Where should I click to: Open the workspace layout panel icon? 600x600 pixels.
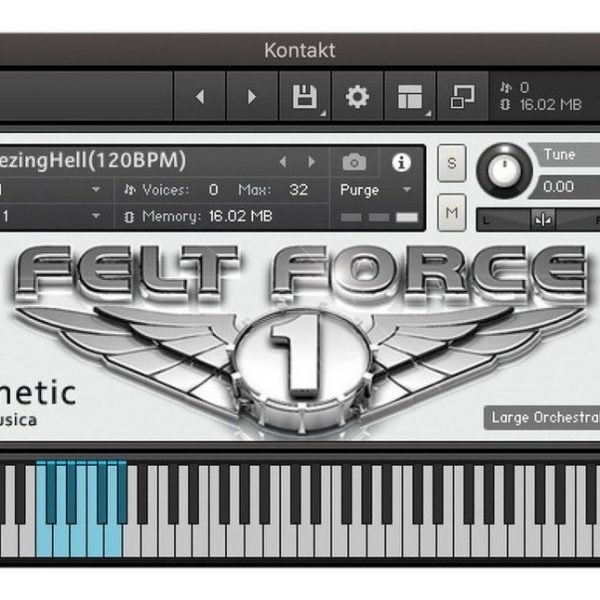(x=410, y=96)
